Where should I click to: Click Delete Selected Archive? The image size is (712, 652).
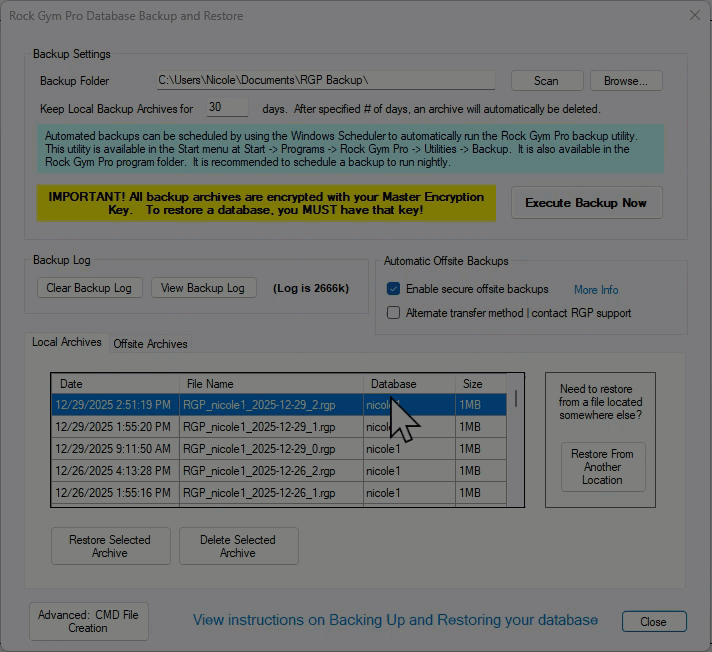tap(239, 546)
